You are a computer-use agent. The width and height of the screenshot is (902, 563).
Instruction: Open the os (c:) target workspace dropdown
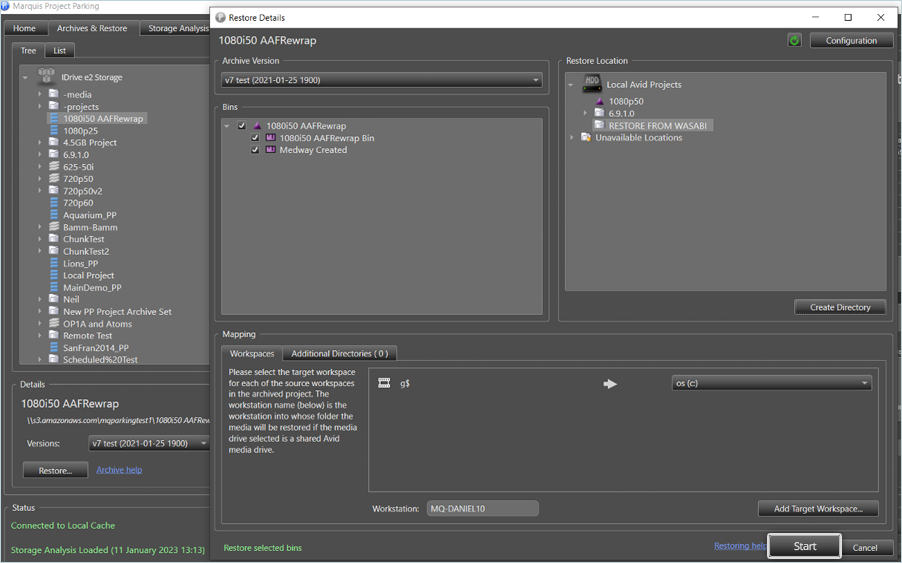click(770, 383)
